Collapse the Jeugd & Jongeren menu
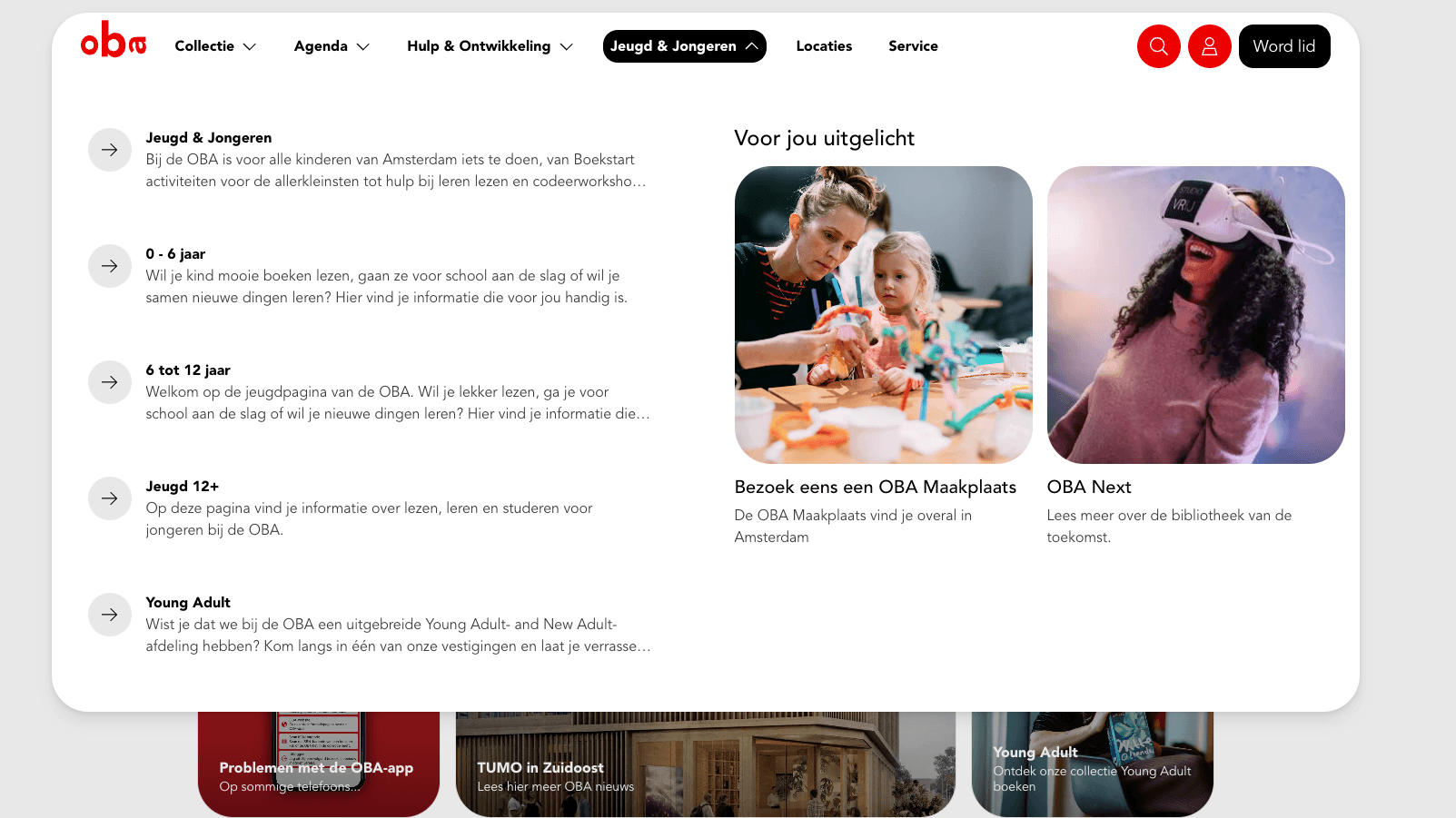The width and height of the screenshot is (1456, 818). pos(684,46)
